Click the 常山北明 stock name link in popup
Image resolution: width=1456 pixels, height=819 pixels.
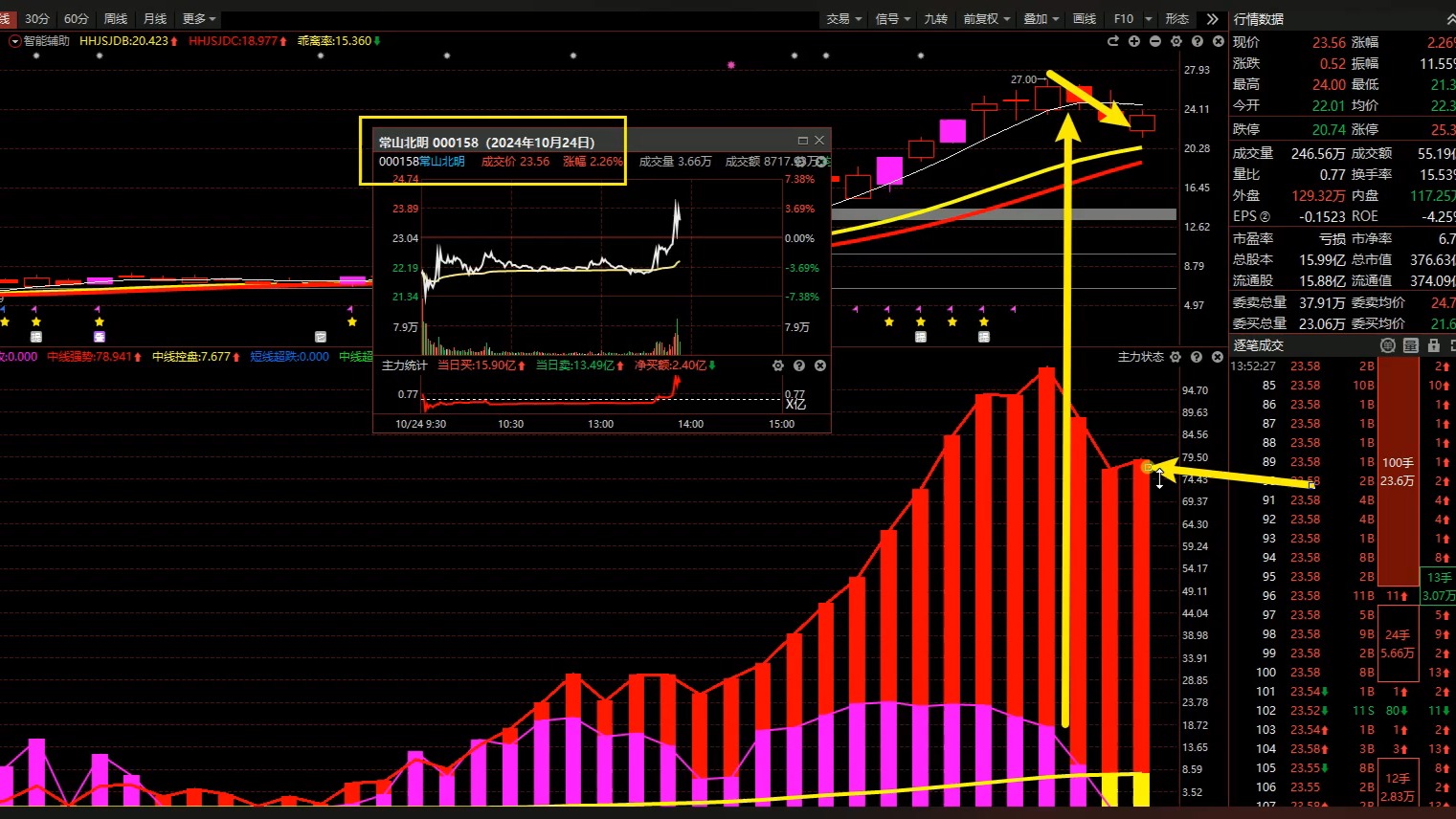coord(442,162)
